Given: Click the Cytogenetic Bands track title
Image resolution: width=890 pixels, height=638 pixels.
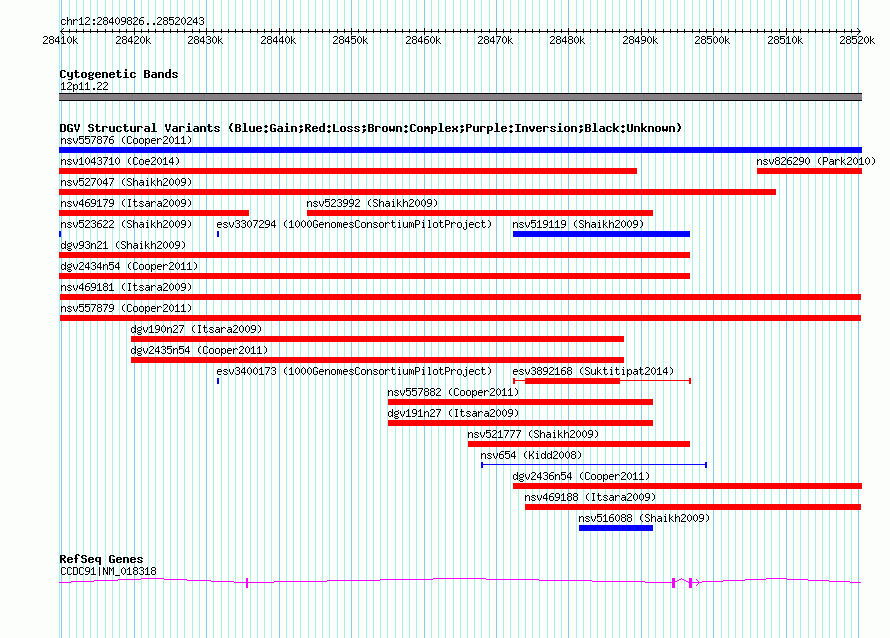Looking at the screenshot, I should (x=119, y=74).
